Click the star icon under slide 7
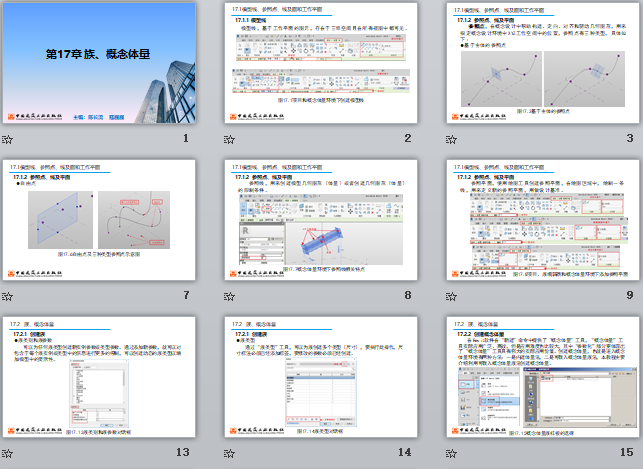The width and height of the screenshot is (643, 469). tap(8, 297)
